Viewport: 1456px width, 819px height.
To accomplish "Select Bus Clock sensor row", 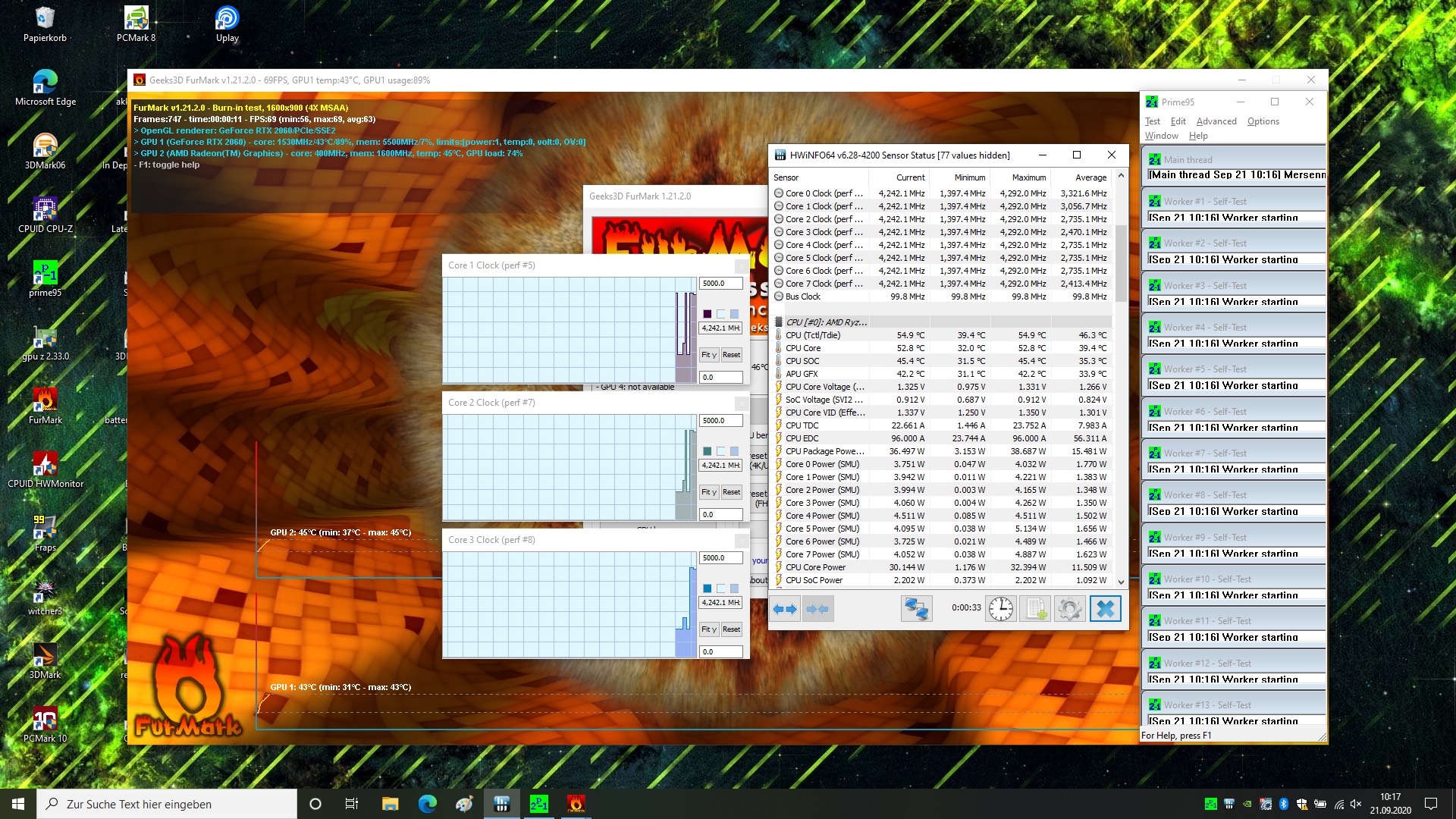I will click(x=940, y=297).
